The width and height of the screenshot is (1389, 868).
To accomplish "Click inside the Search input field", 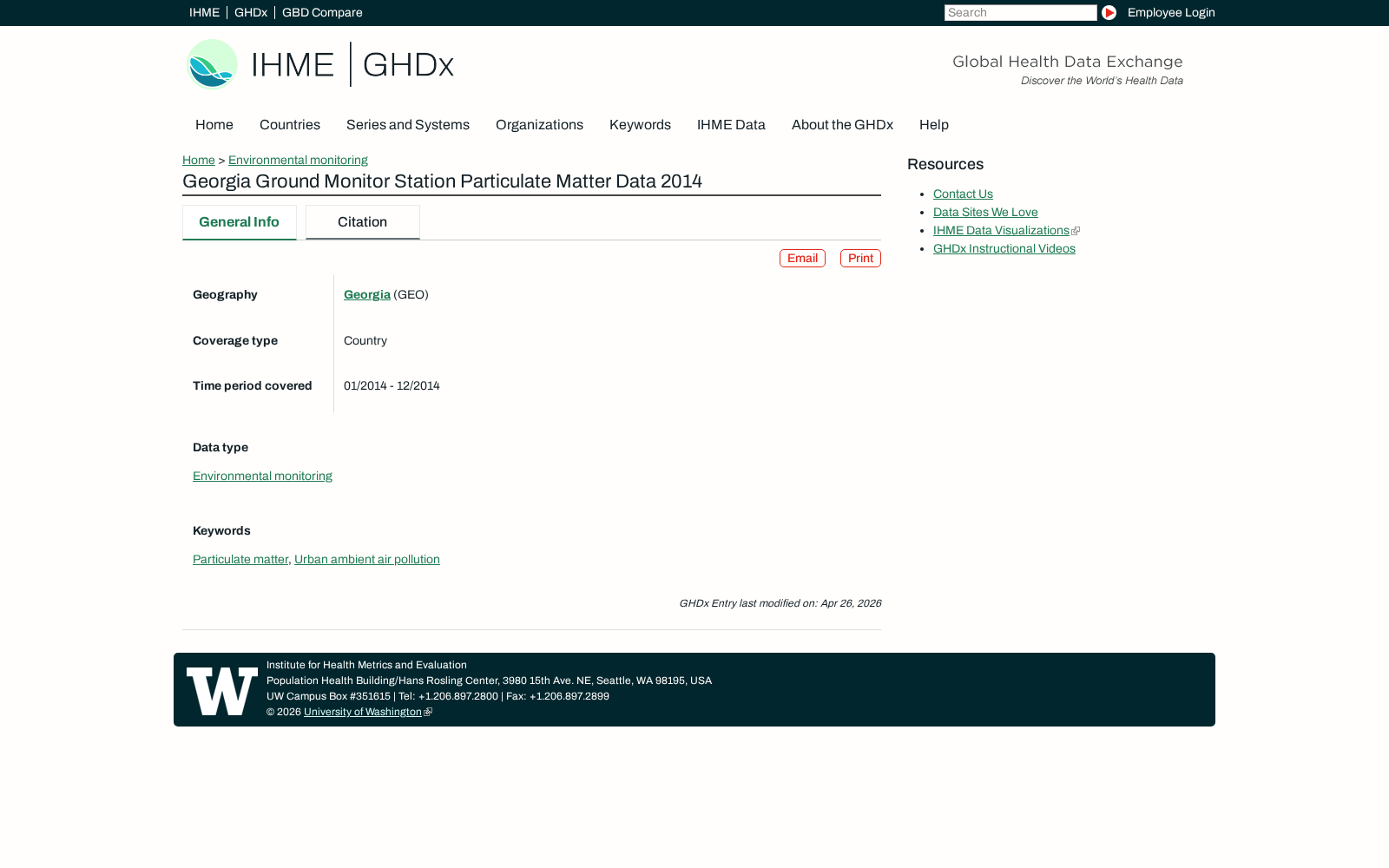I will pyautogui.click(x=1020, y=13).
